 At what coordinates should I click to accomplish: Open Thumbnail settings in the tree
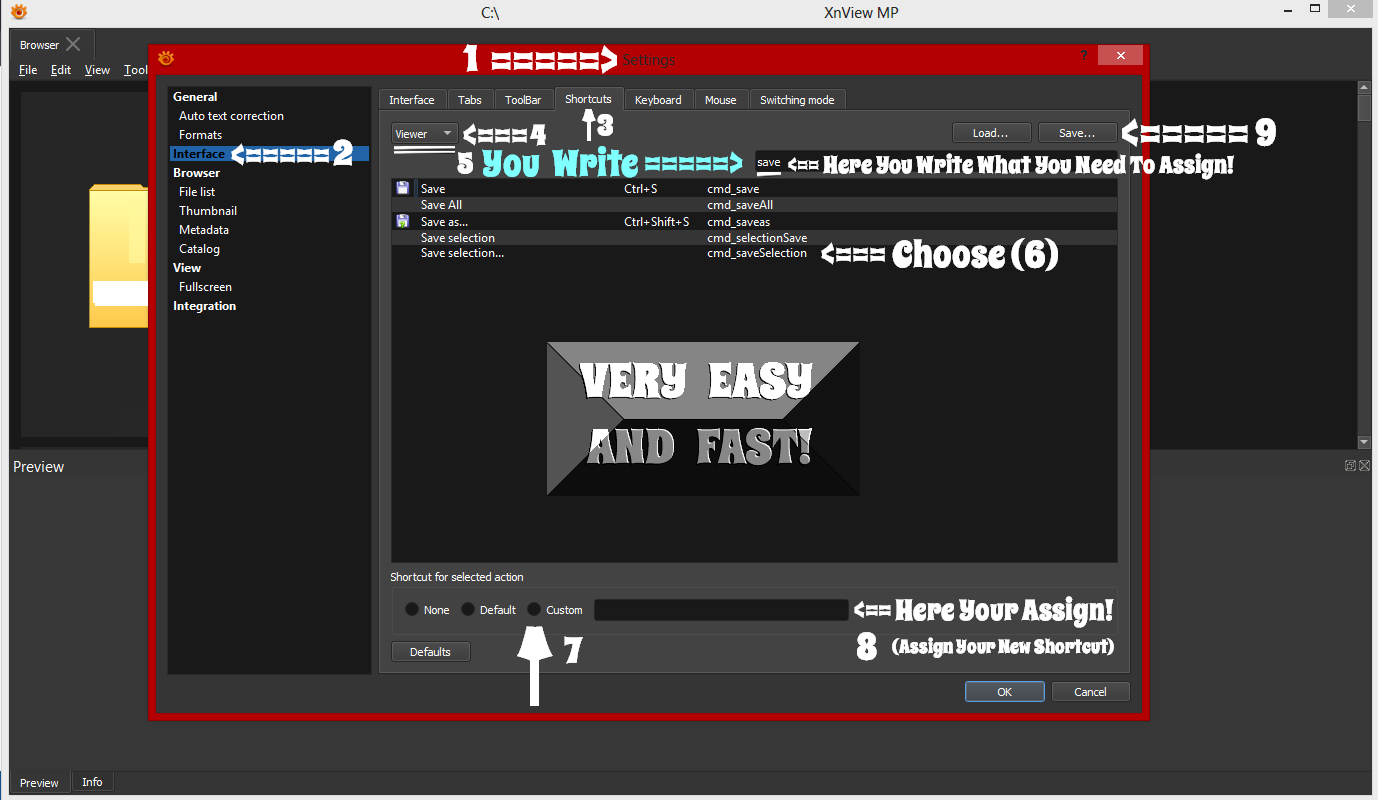208,211
